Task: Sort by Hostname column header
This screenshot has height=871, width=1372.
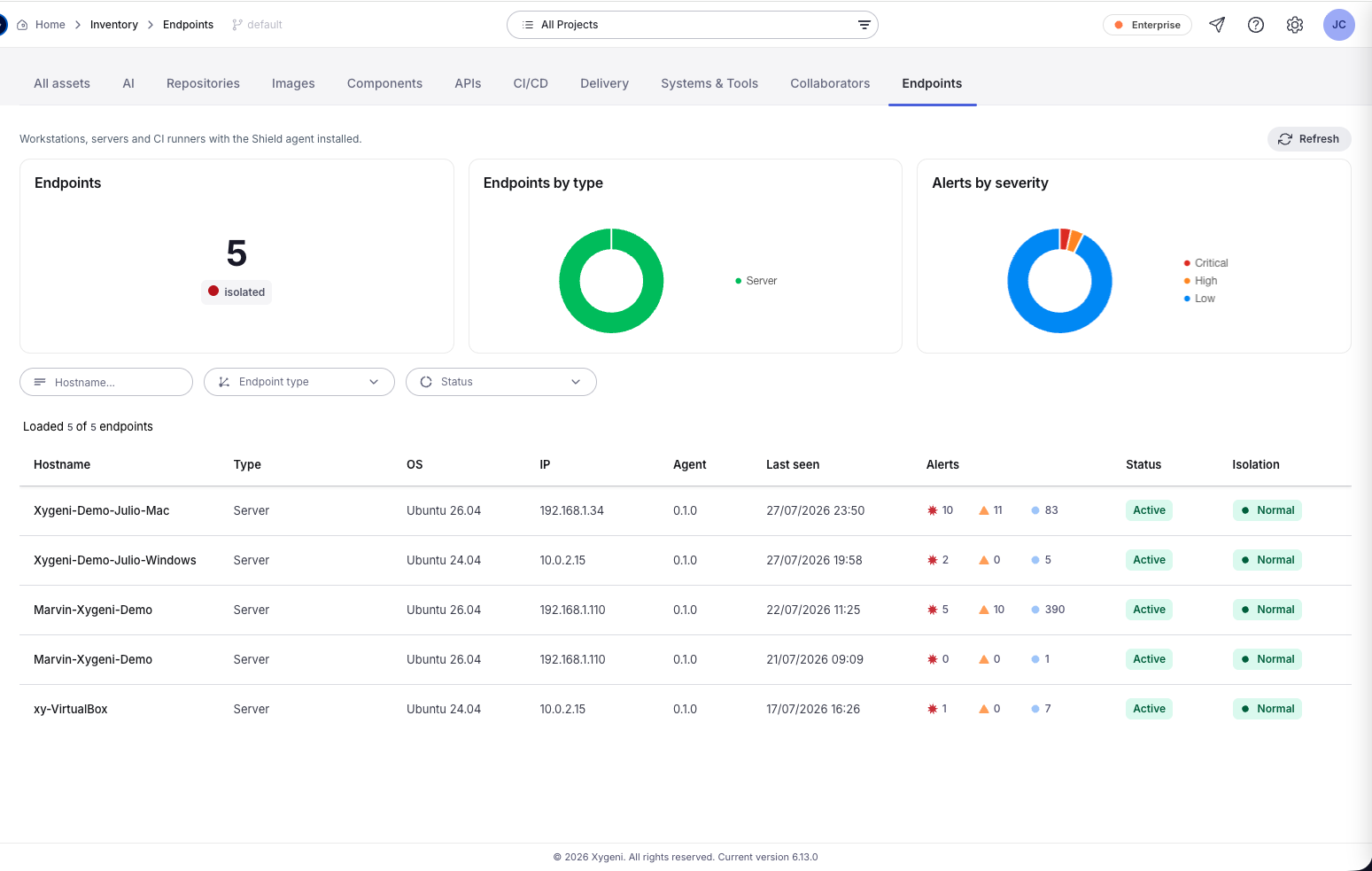Action: tap(62, 464)
